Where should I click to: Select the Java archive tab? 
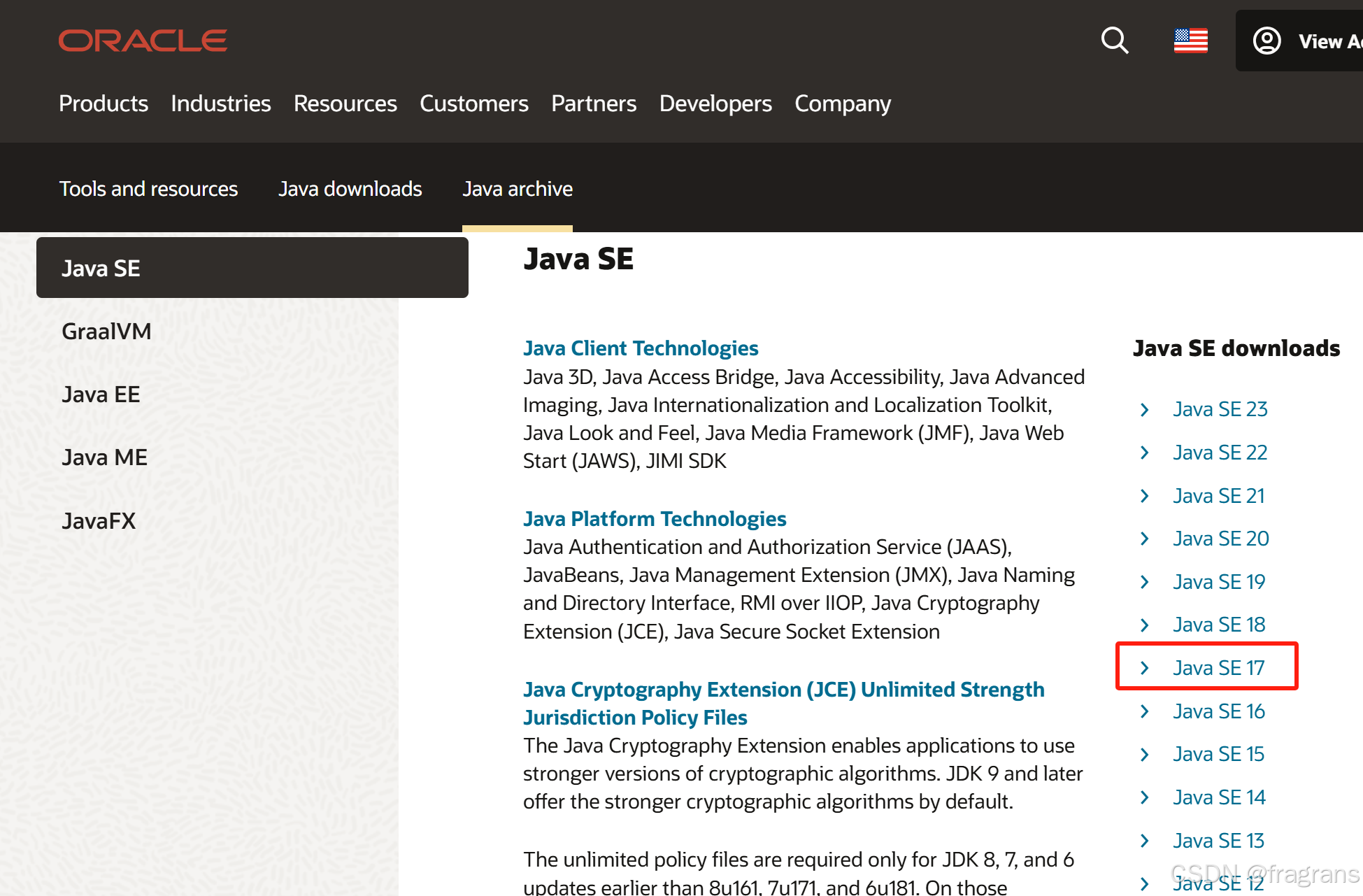click(517, 189)
